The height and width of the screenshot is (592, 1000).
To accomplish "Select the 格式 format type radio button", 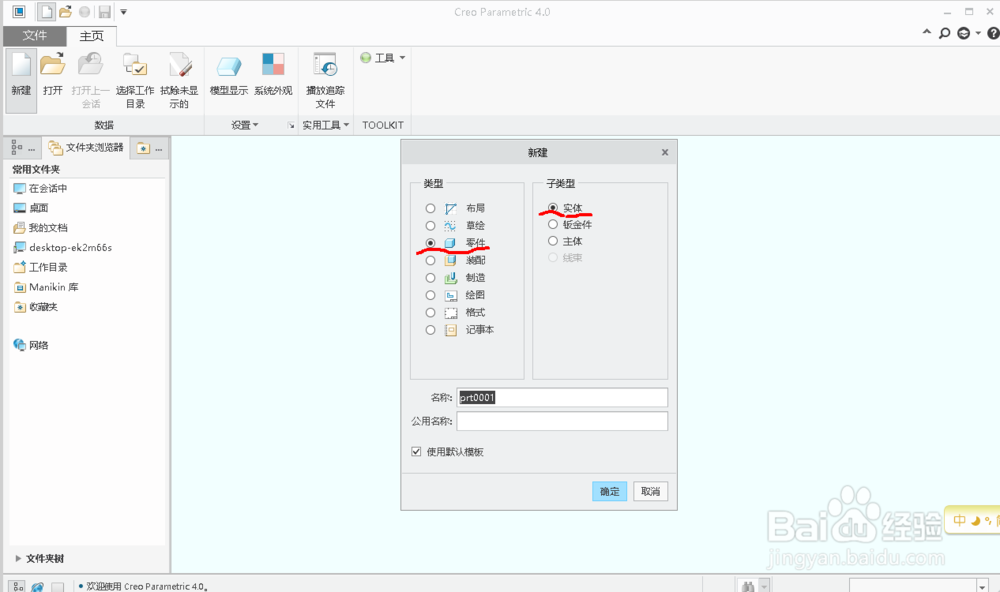I will (x=430, y=313).
